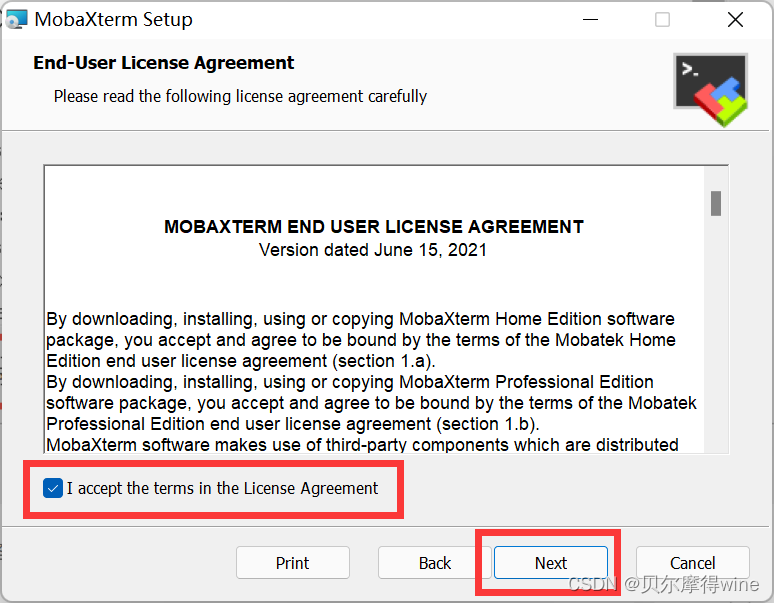Image resolution: width=774 pixels, height=603 pixels.
Task: Print the license agreement
Action: click(x=293, y=563)
